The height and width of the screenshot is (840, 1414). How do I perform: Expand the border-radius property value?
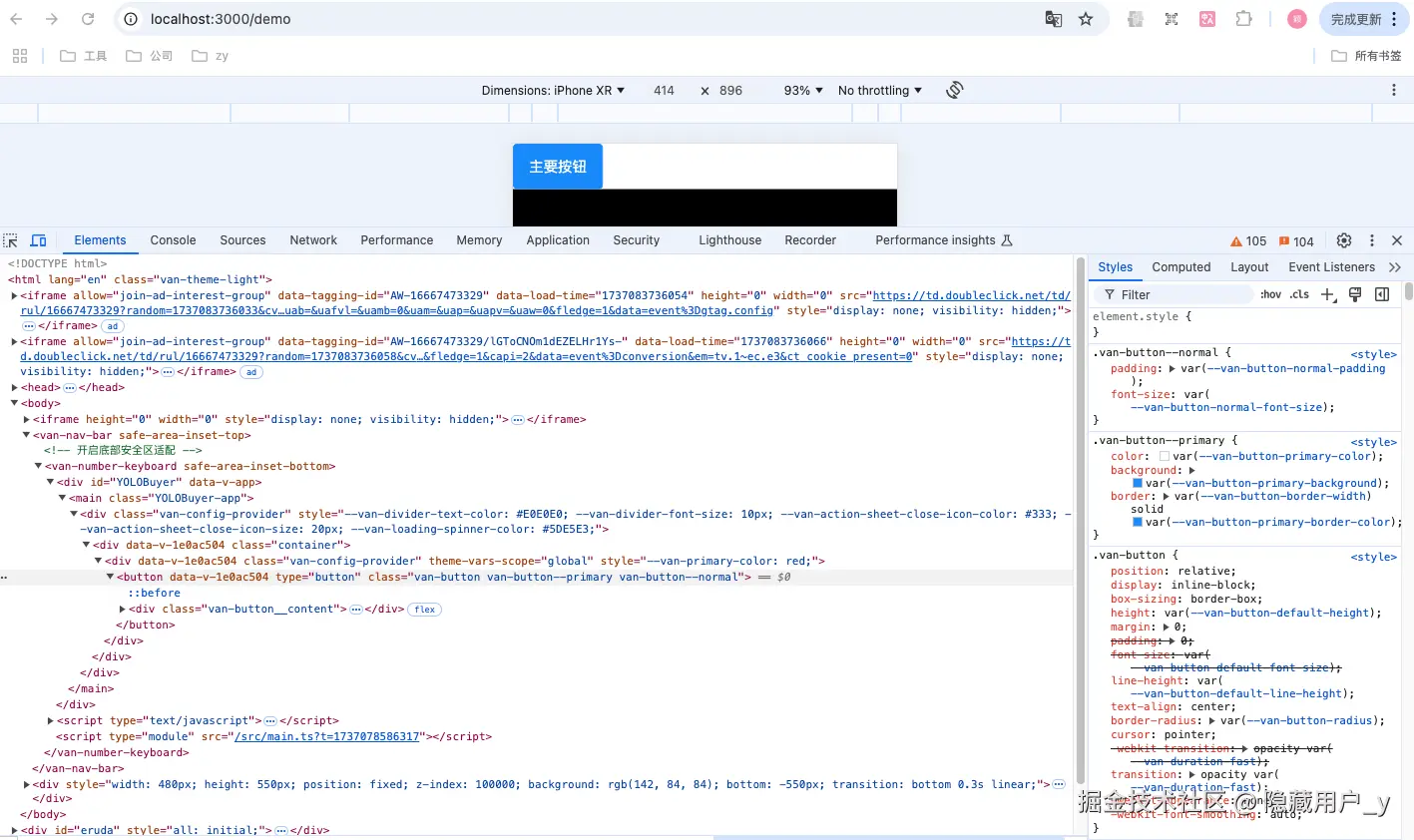pos(1211,721)
